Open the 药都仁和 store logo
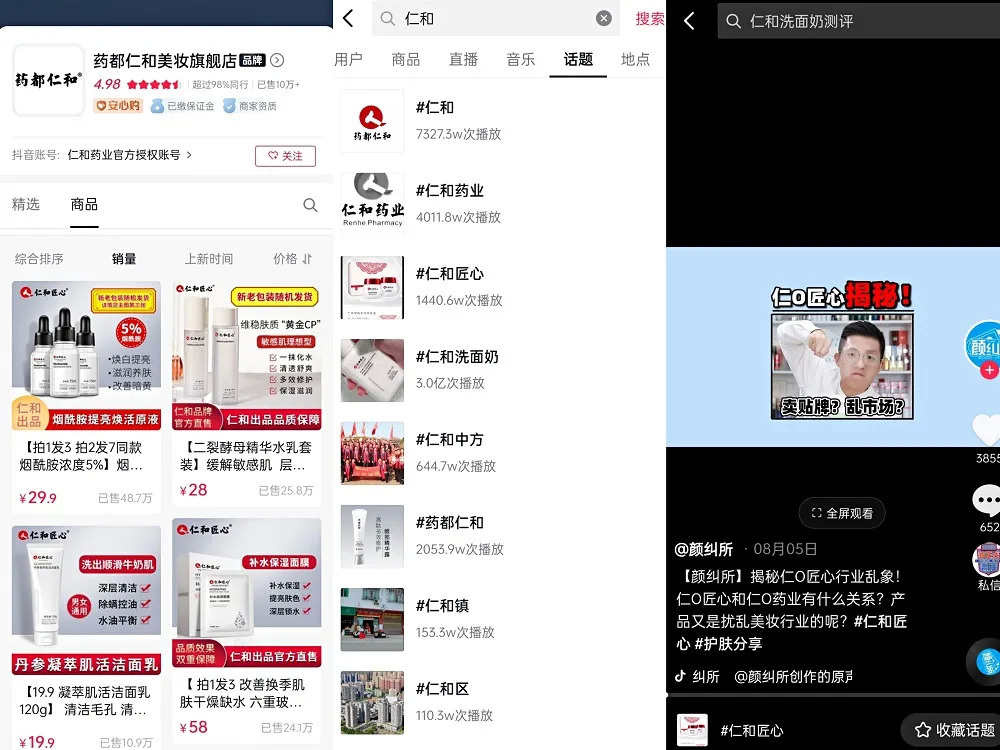 coord(48,80)
